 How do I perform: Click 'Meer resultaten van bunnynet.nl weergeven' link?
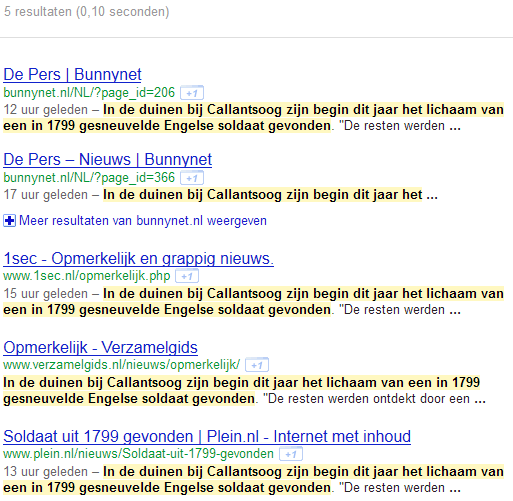[143, 221]
